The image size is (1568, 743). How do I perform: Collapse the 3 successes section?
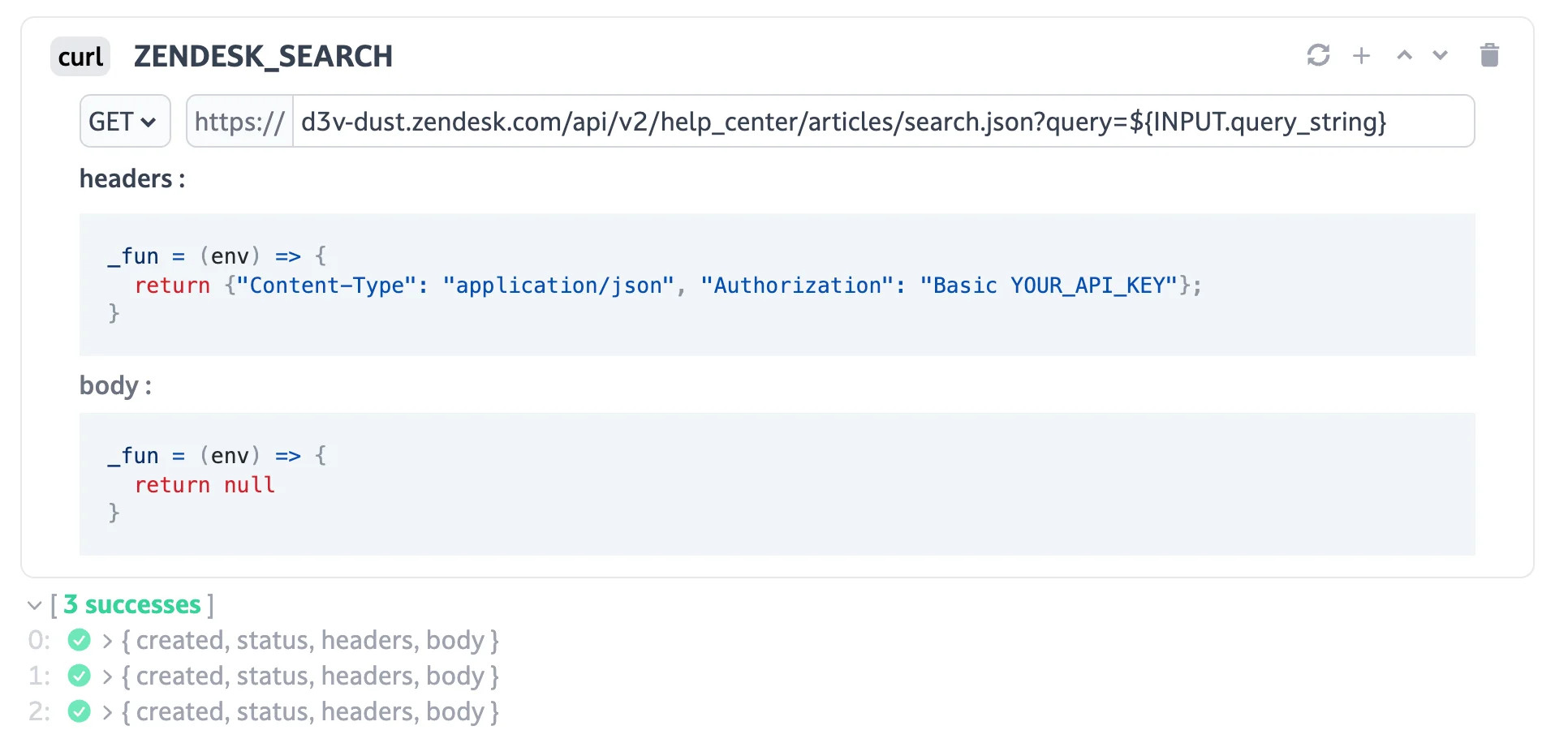coord(33,605)
